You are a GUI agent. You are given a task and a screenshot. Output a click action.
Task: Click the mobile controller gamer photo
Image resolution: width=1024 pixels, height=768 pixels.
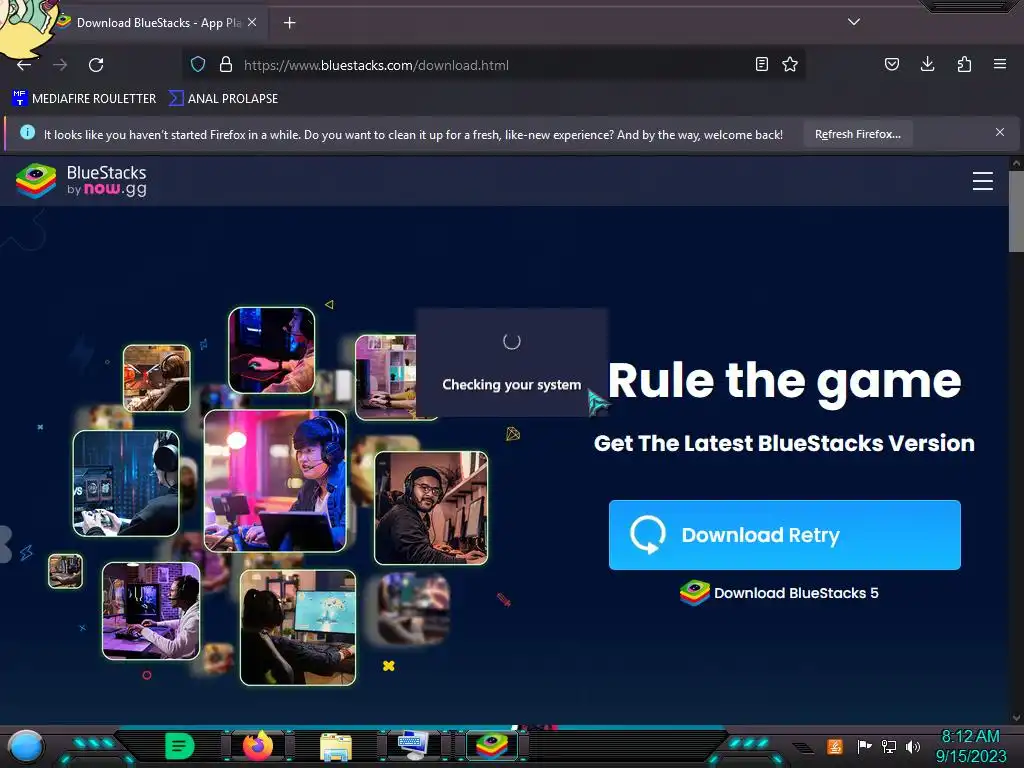click(126, 483)
